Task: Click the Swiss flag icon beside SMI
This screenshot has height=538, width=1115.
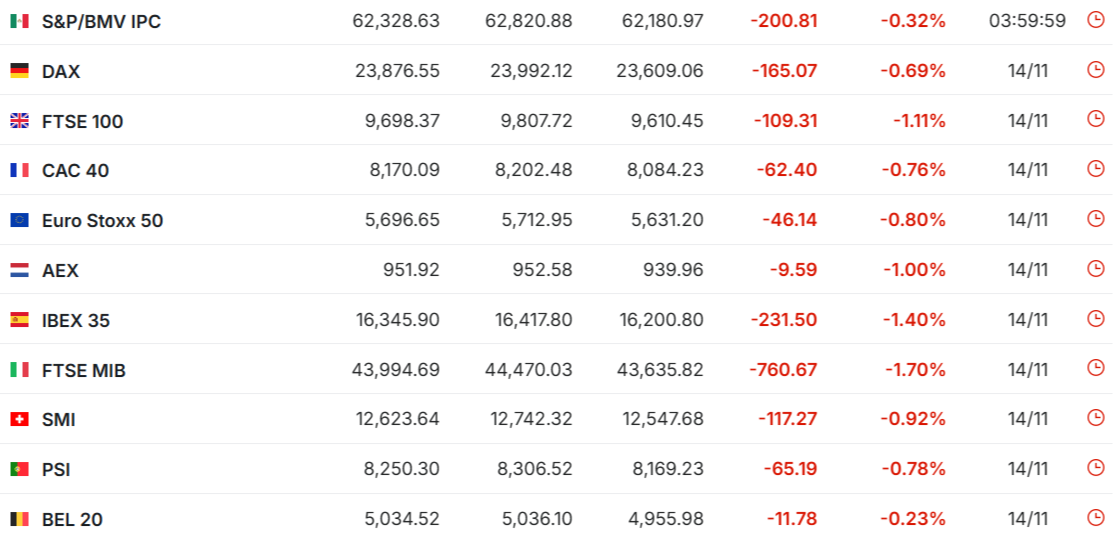Action: (19, 420)
